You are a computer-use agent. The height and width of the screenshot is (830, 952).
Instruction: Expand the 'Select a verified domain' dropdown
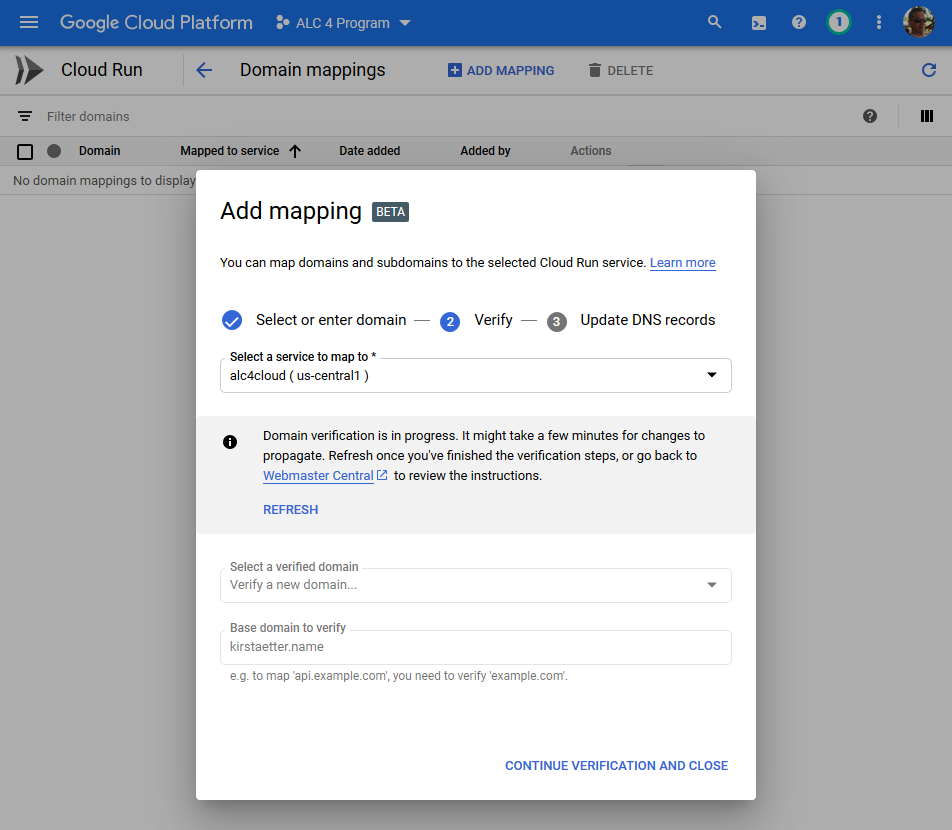475,585
